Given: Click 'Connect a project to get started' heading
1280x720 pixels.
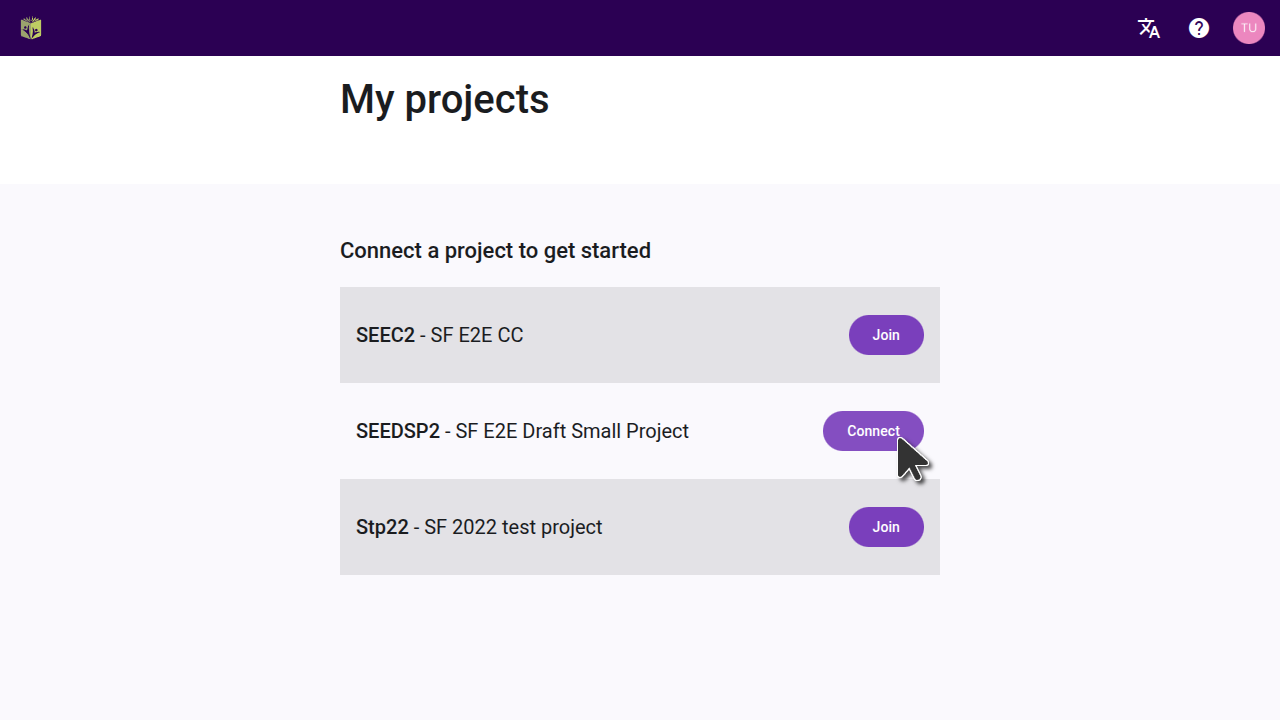Looking at the screenshot, I should coord(495,250).
